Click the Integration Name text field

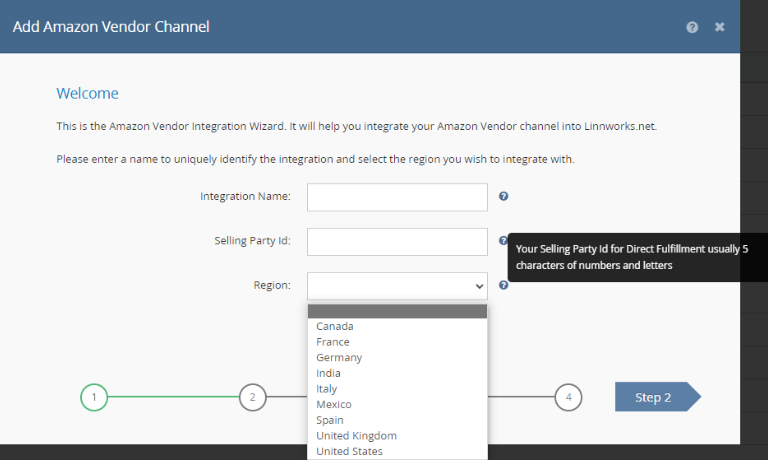click(x=397, y=197)
